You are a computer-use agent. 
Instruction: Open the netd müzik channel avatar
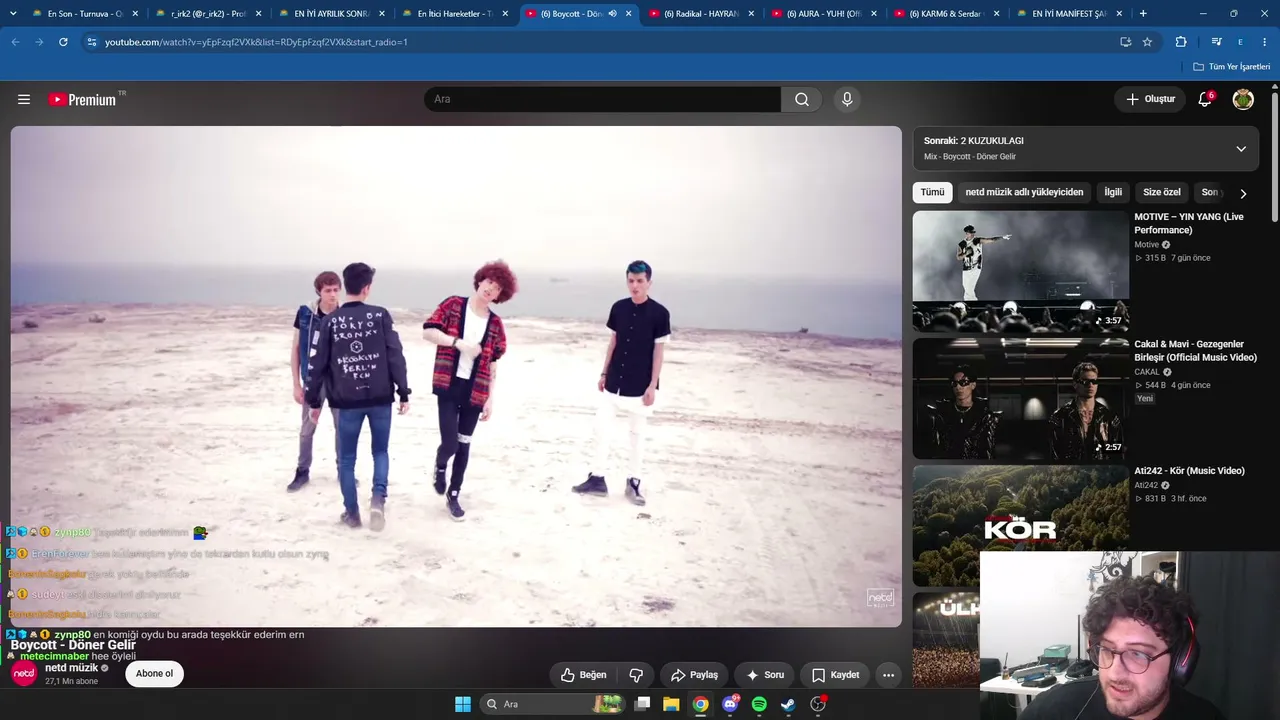(24, 674)
